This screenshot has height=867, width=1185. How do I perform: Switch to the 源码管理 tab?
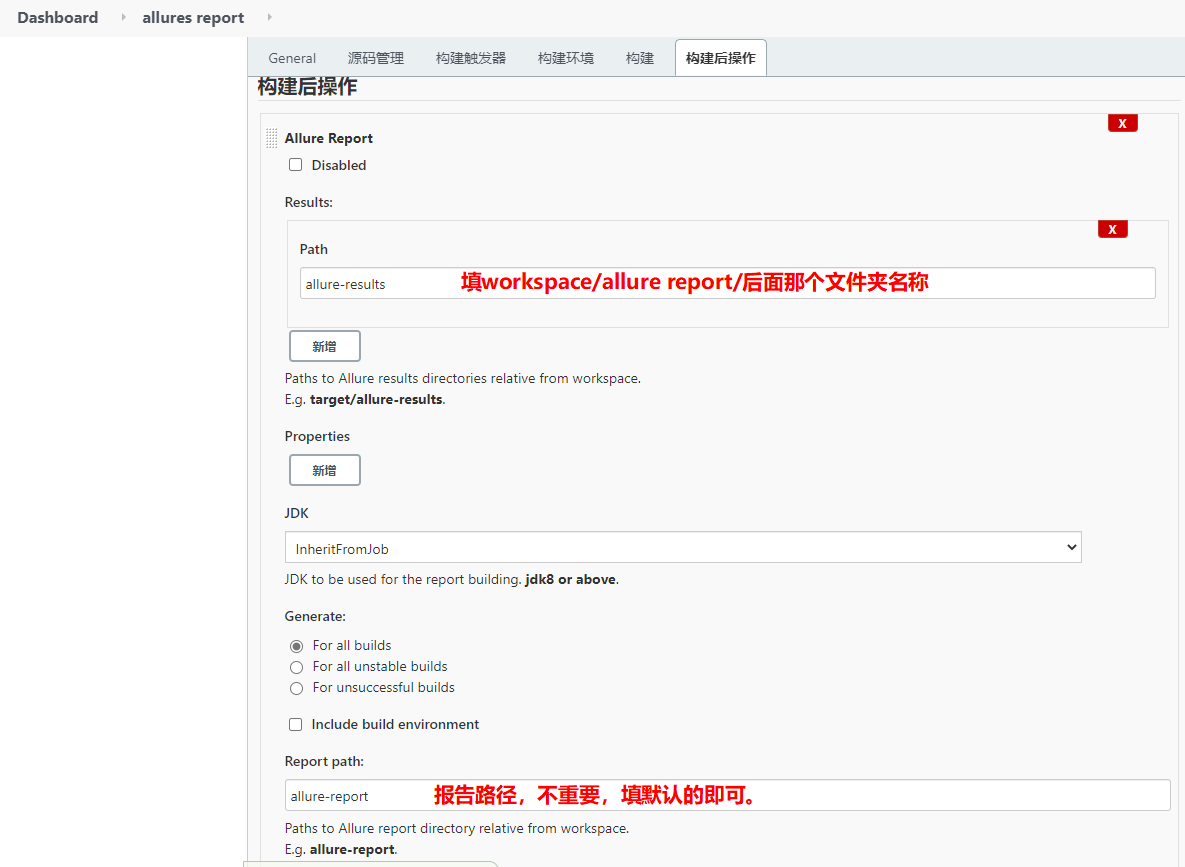[x=376, y=57]
